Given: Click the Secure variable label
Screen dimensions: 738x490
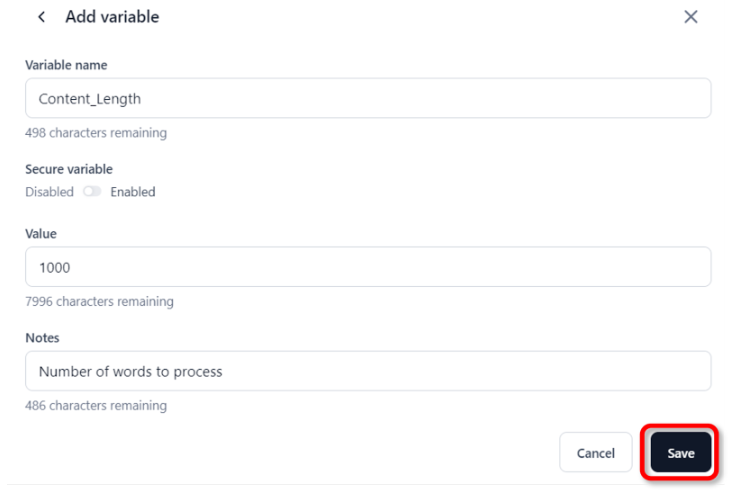Looking at the screenshot, I should [x=68, y=169].
